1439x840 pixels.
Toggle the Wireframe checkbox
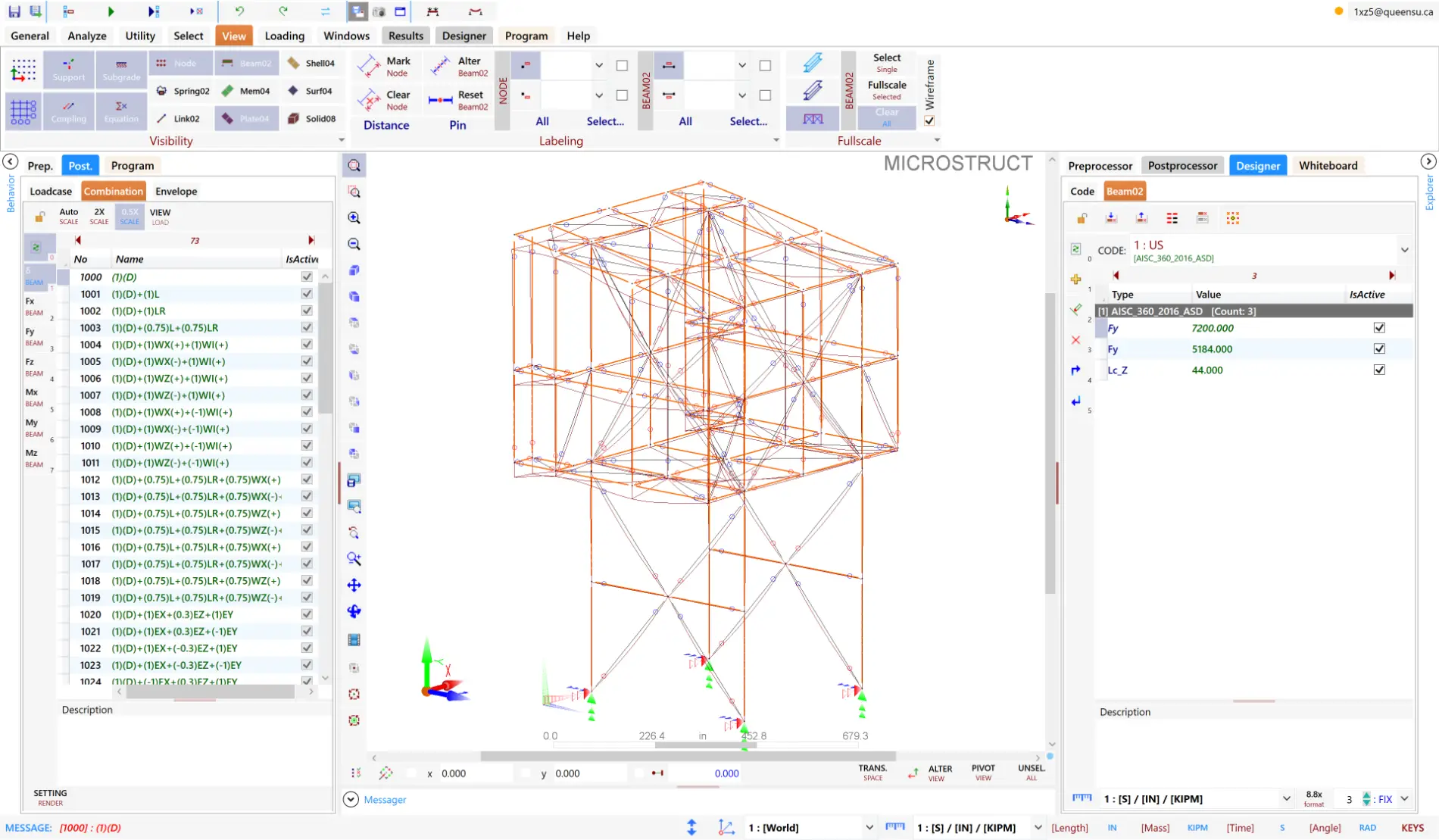[x=929, y=120]
